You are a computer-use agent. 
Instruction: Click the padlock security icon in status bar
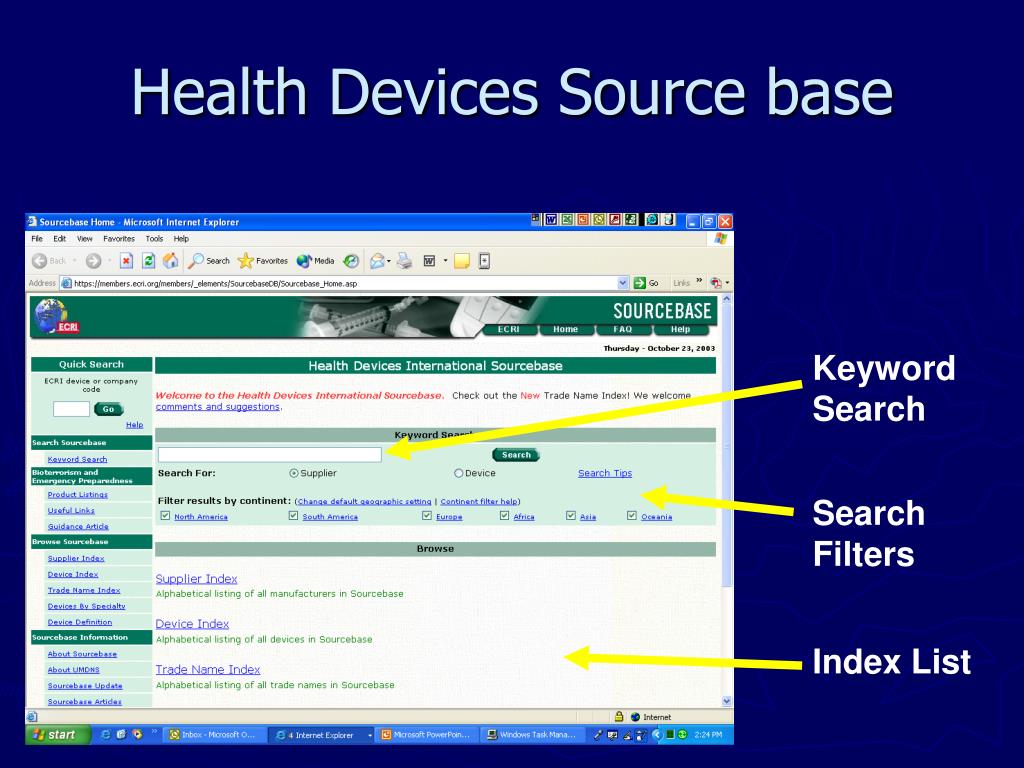(618, 716)
